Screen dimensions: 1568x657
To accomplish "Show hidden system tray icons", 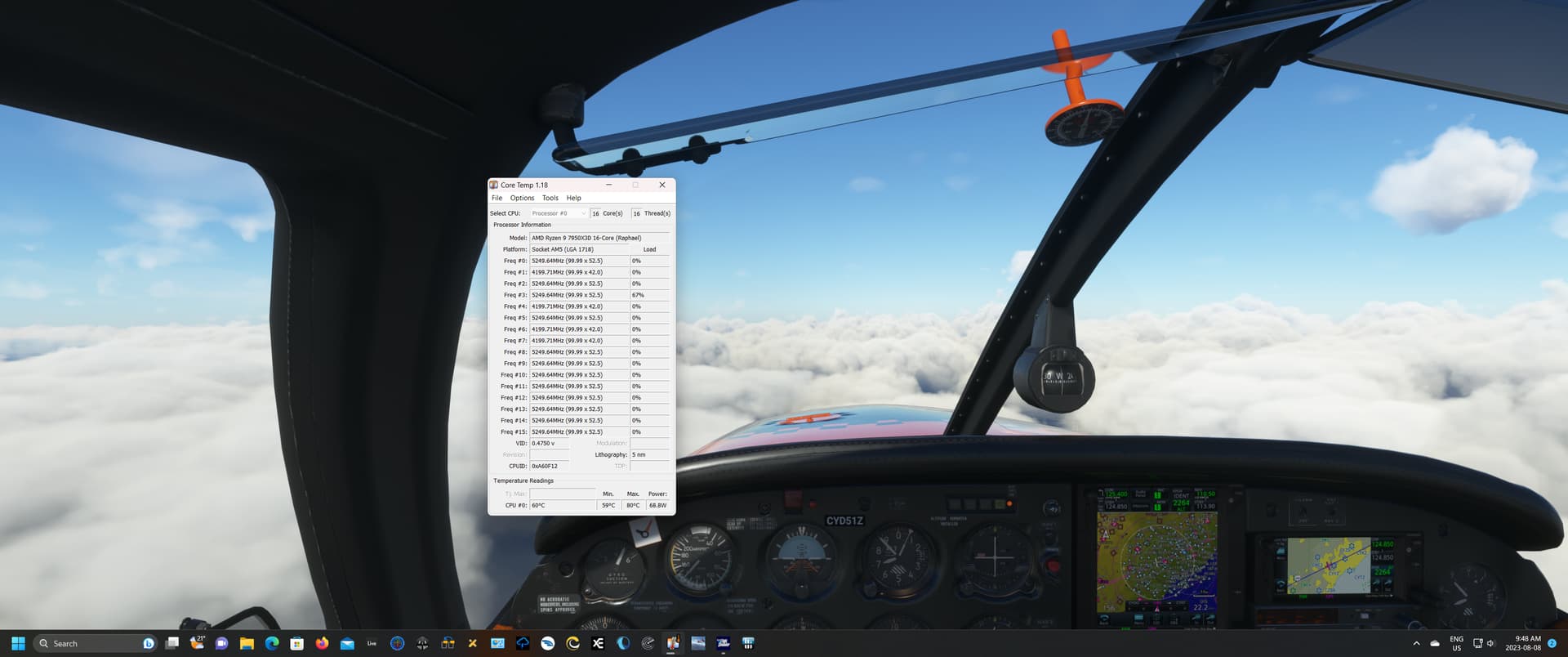I will [1416, 644].
